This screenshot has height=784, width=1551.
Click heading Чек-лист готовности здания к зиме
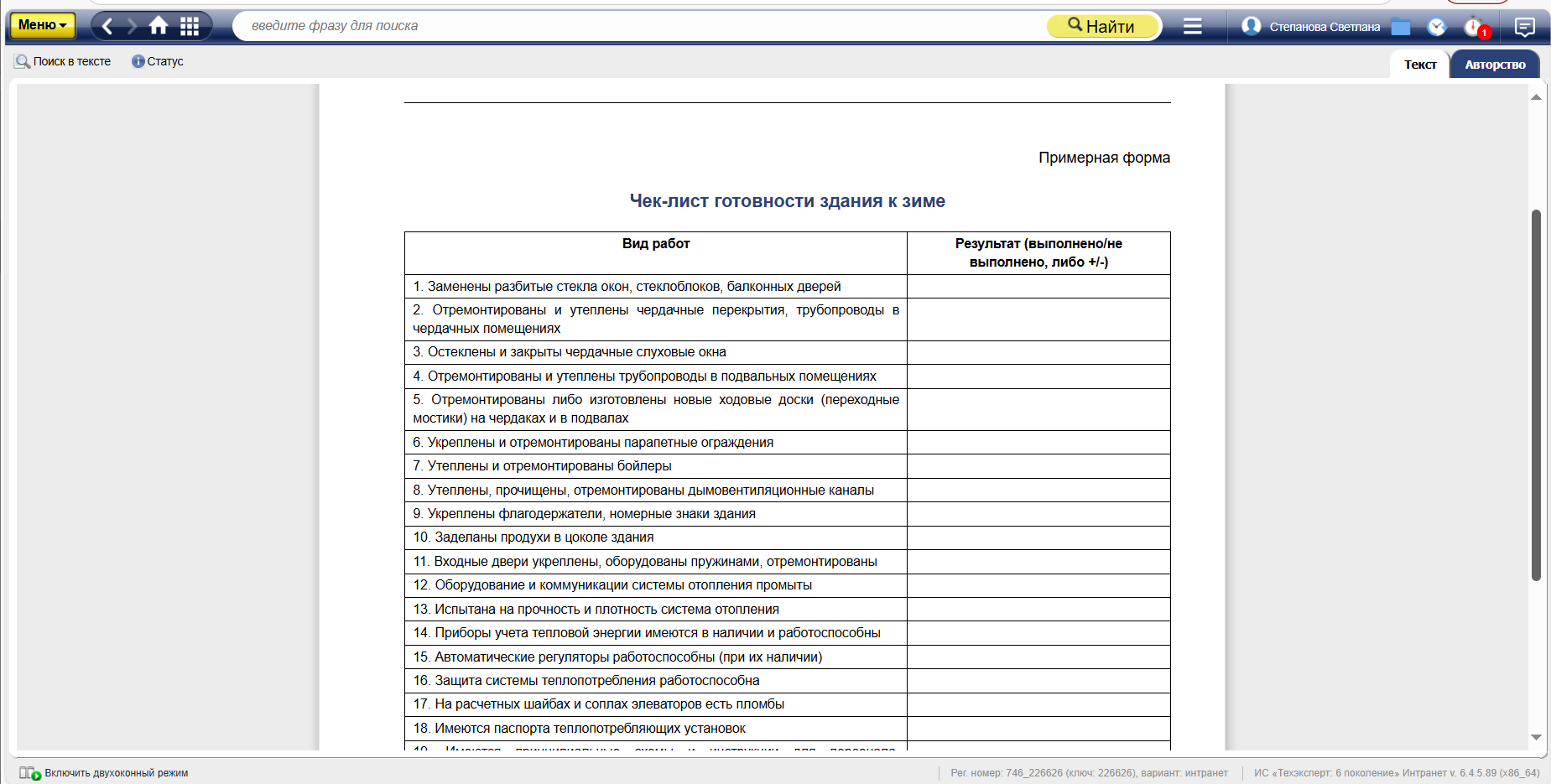787,201
